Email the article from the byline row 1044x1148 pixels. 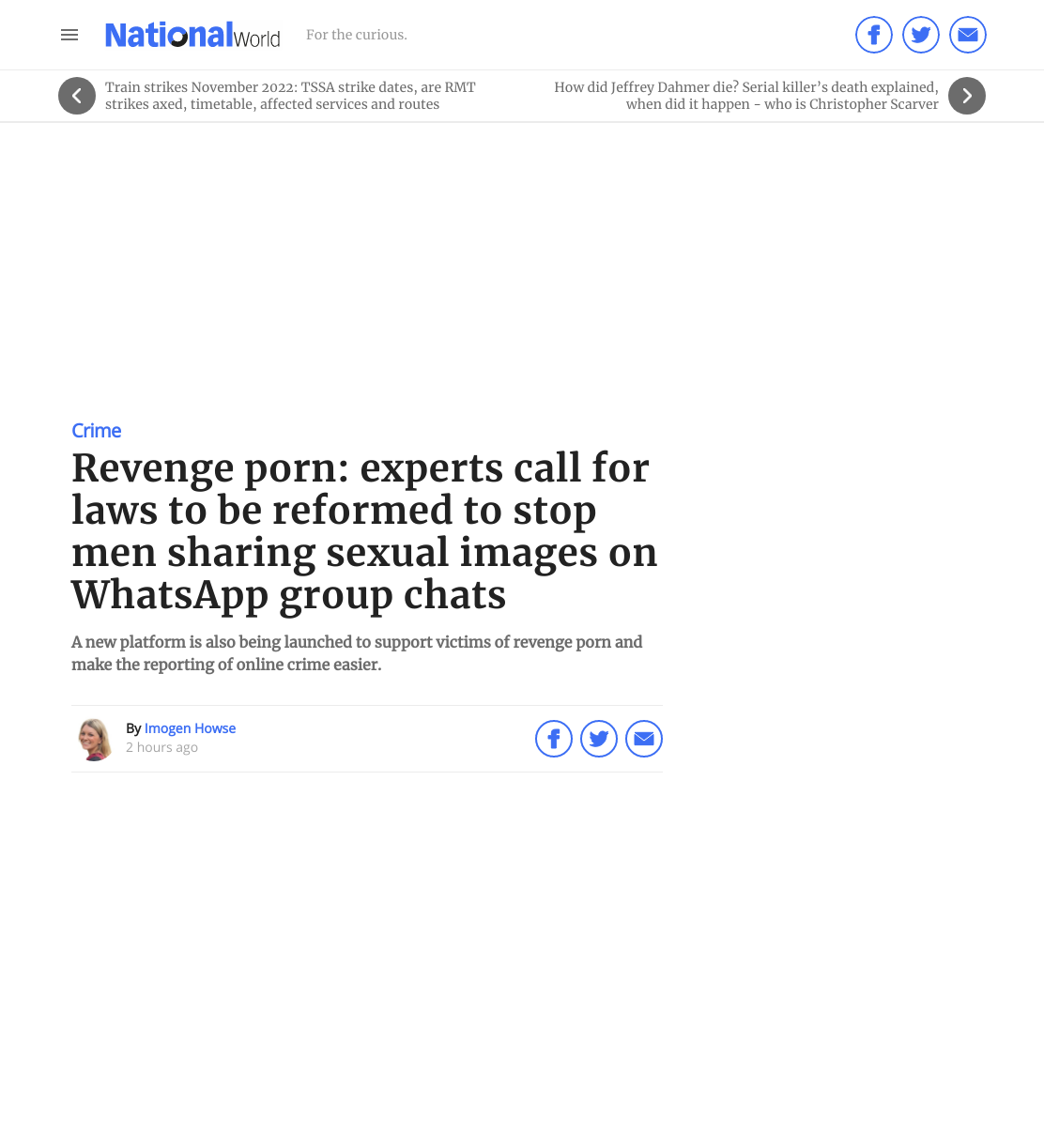(x=644, y=739)
